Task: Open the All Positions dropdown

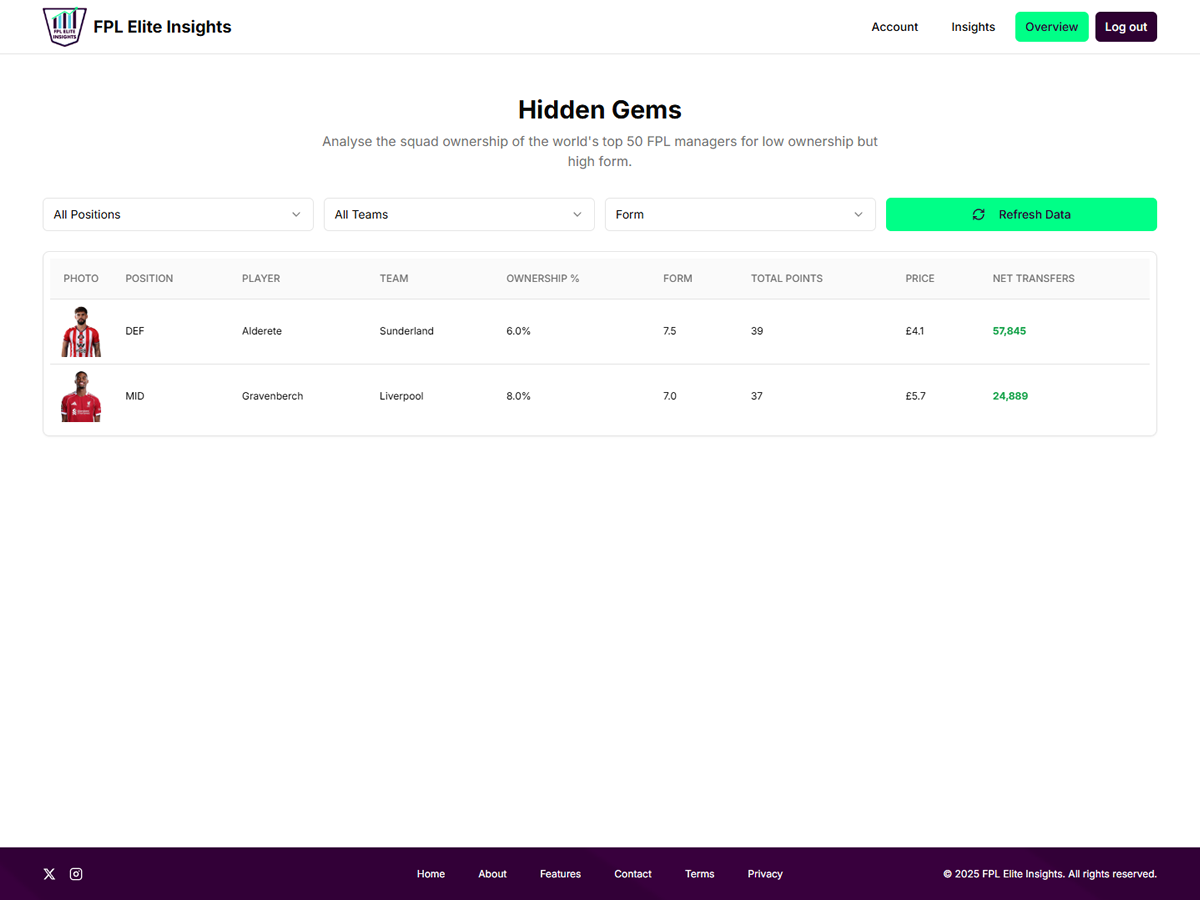Action: [x=177, y=214]
